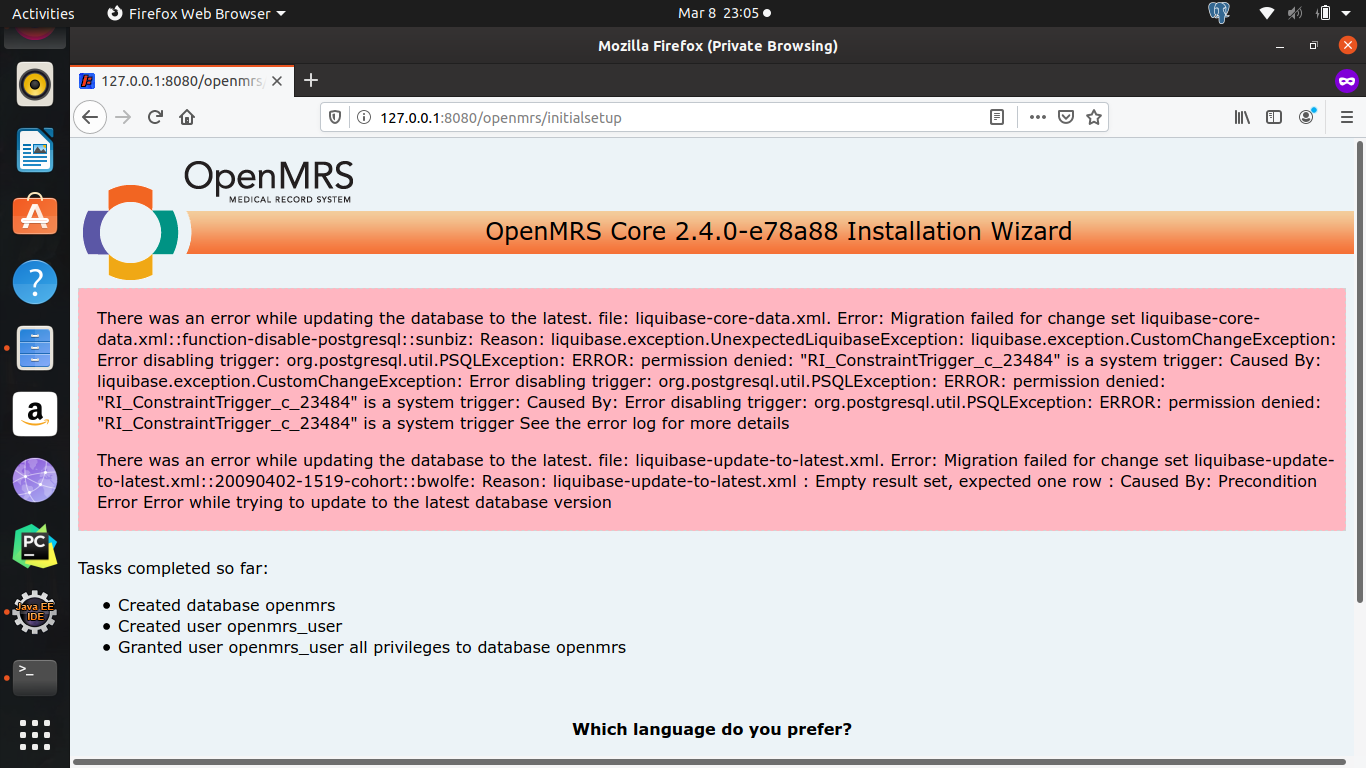
Task: Open the page actions three-dots menu
Action: click(x=1038, y=117)
